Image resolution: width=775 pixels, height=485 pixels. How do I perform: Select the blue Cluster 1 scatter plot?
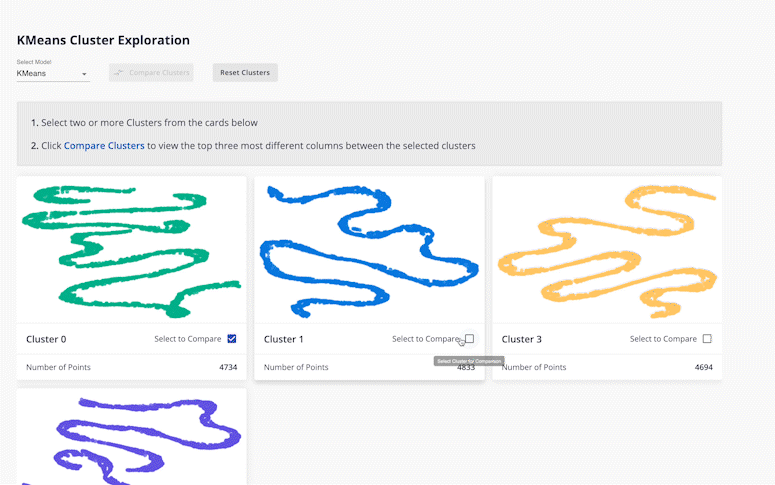[369, 250]
